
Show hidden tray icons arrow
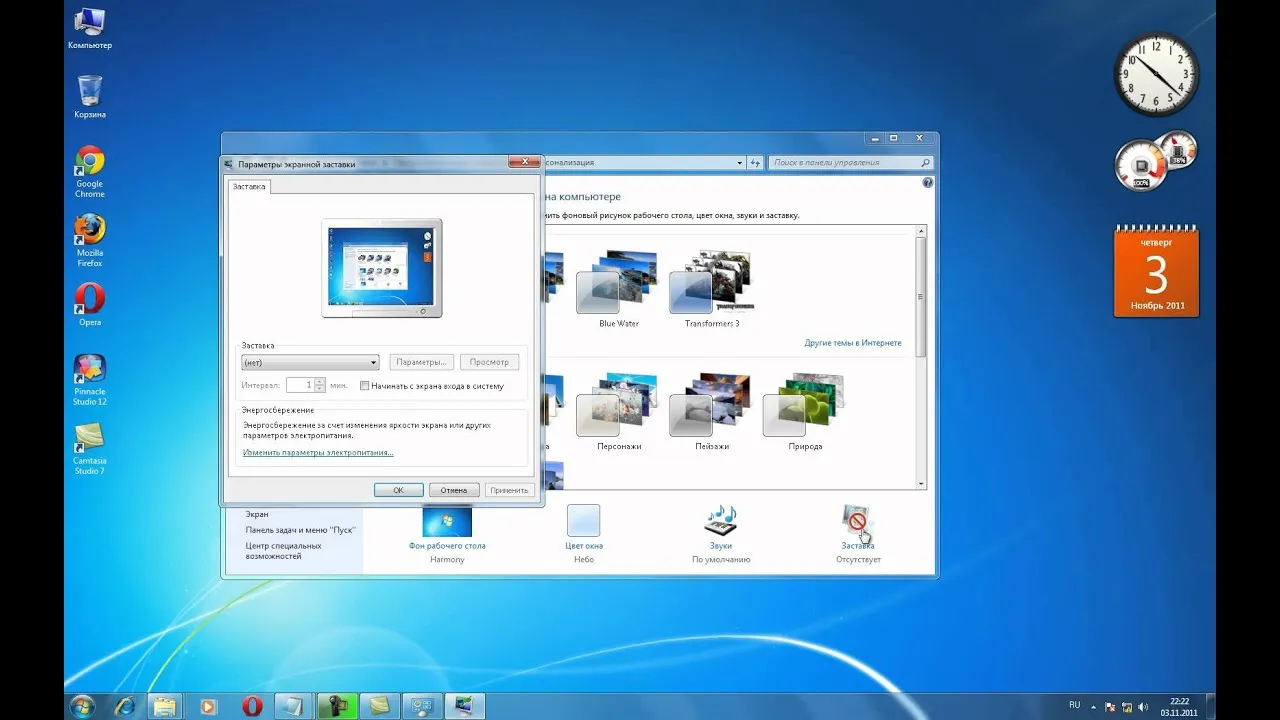pos(1093,707)
